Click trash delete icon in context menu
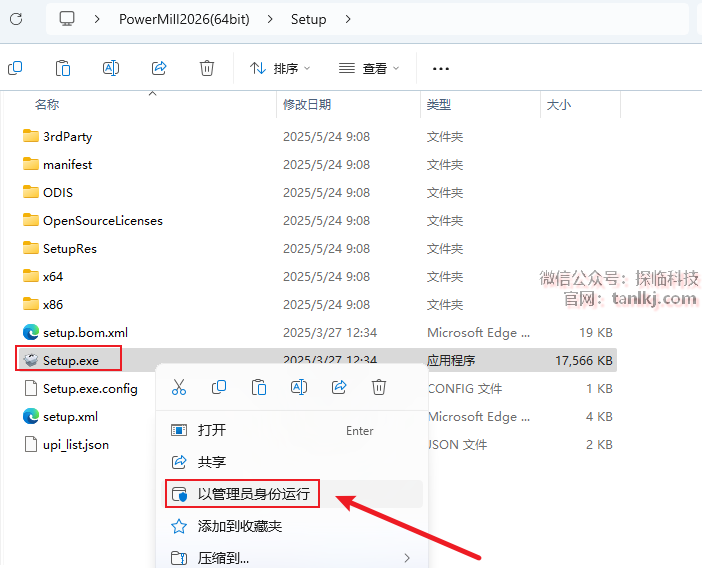Image resolution: width=702 pixels, height=568 pixels. 379,387
